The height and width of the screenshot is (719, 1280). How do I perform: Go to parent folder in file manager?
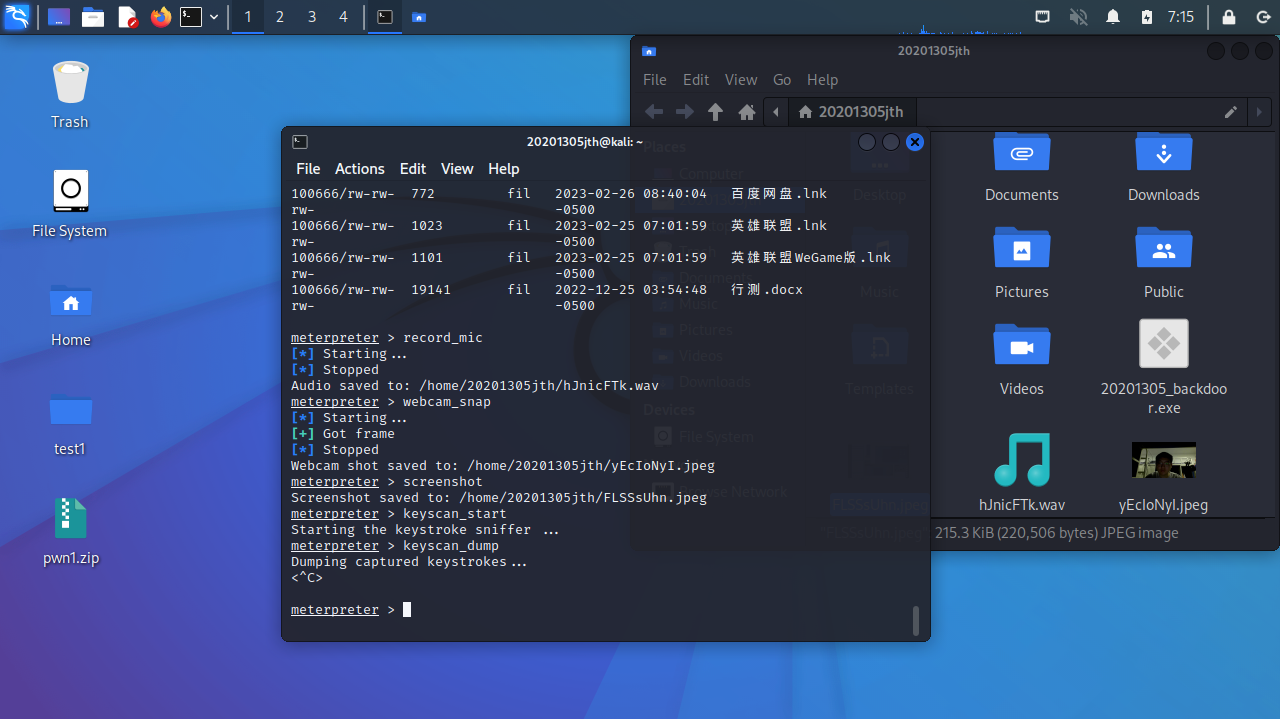point(715,112)
